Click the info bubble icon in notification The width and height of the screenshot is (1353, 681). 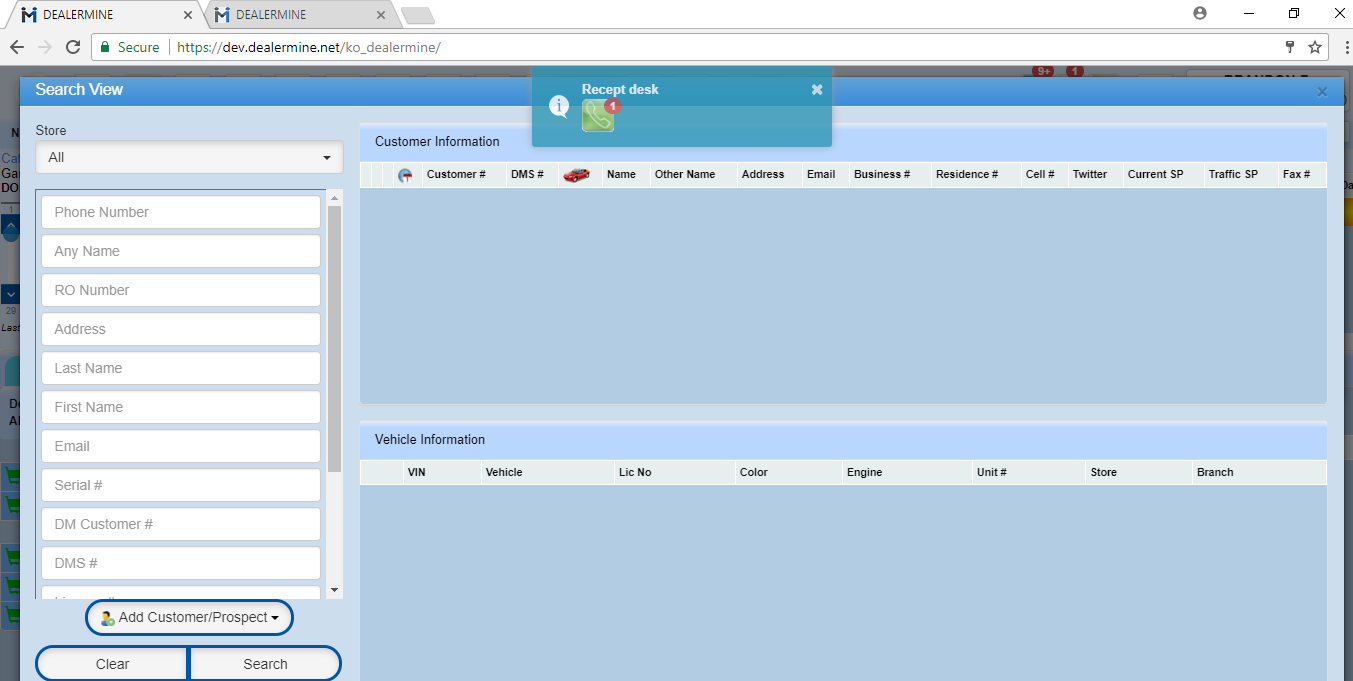pos(559,106)
